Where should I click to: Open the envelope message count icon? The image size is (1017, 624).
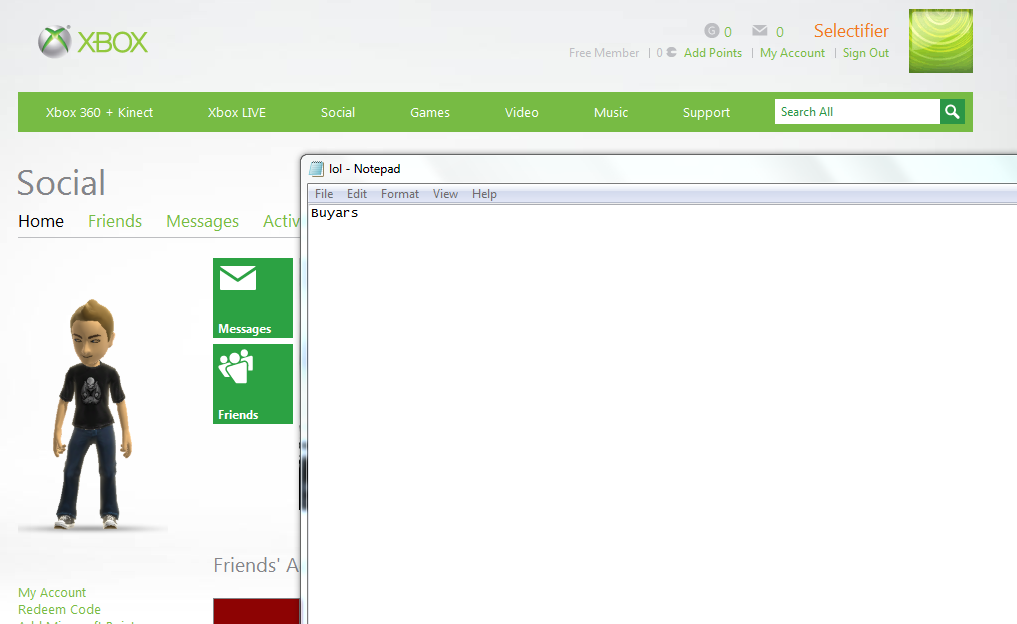760,30
